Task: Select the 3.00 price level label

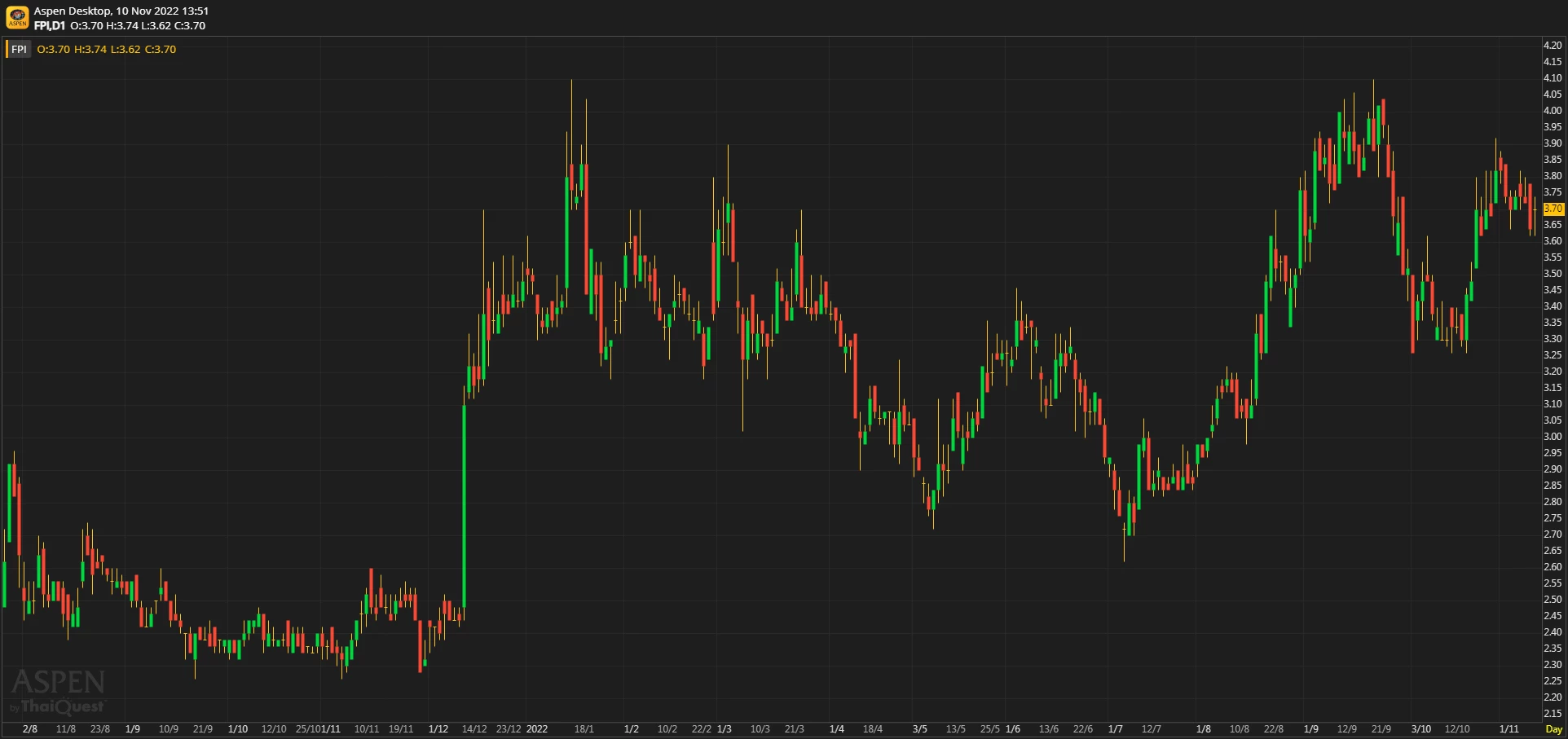Action: pos(1553,437)
